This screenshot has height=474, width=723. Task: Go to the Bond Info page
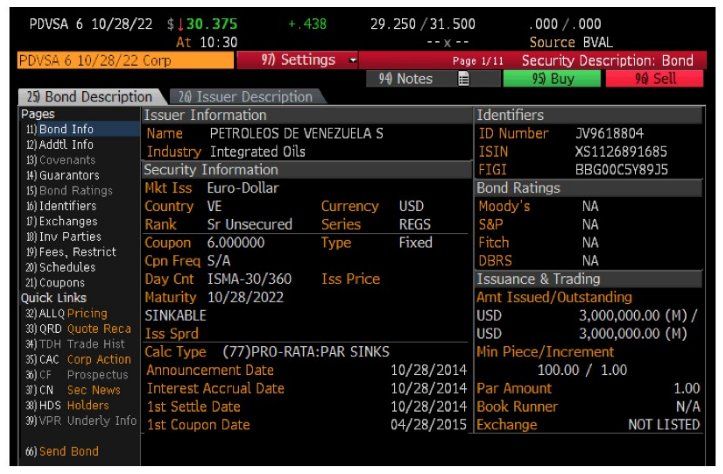click(68, 130)
